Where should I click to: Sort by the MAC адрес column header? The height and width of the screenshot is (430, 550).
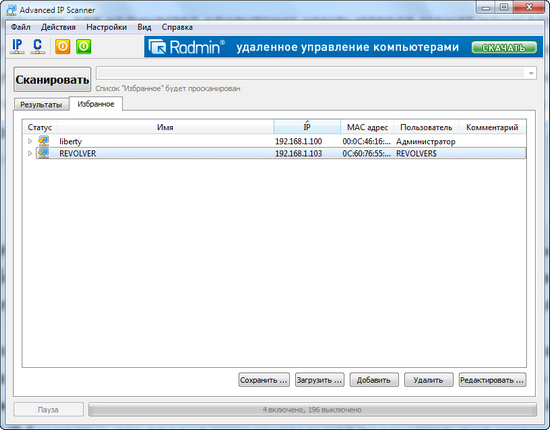click(367, 127)
